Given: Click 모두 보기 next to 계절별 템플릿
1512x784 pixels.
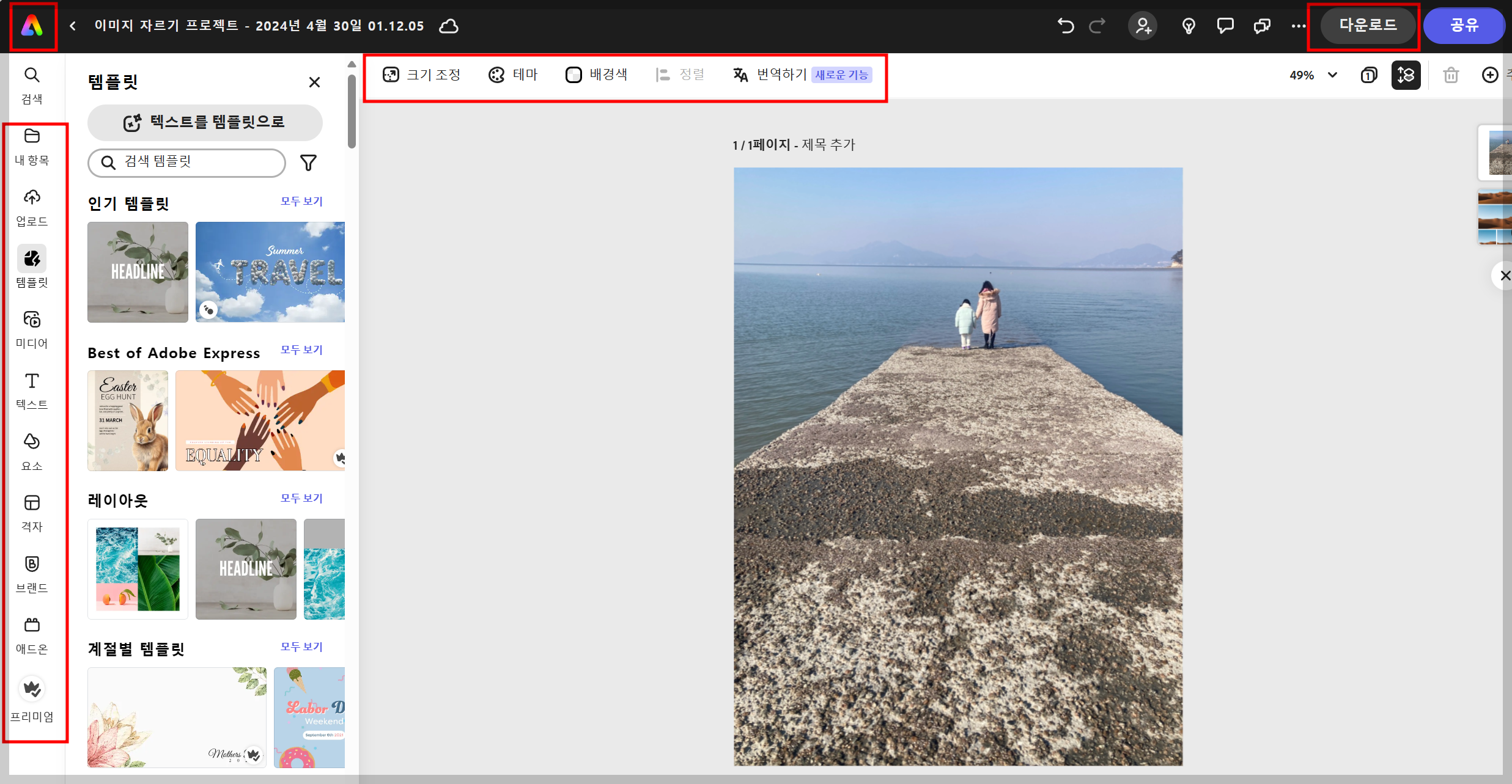Looking at the screenshot, I should (301, 647).
